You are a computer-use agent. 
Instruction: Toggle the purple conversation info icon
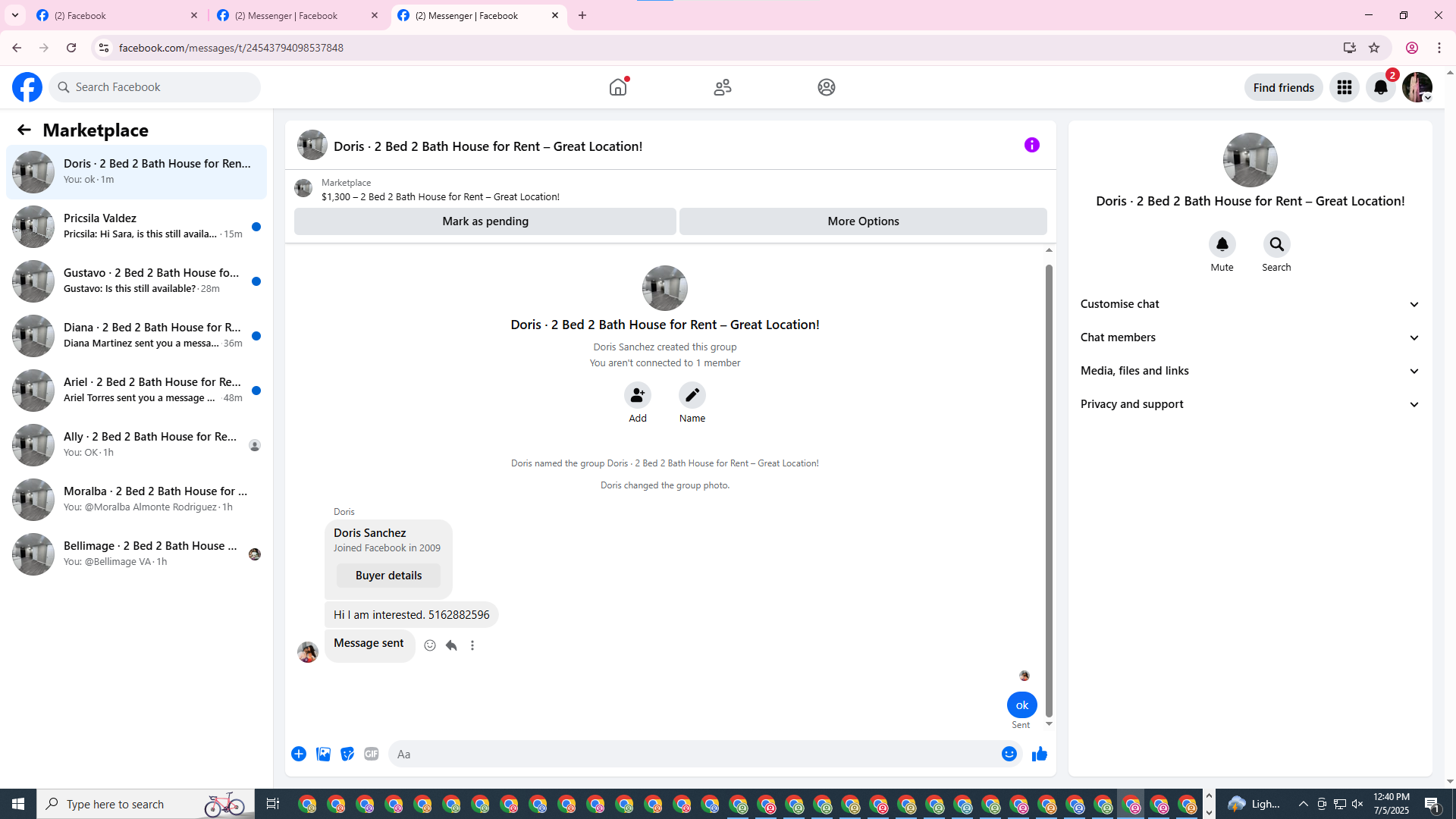click(x=1031, y=145)
